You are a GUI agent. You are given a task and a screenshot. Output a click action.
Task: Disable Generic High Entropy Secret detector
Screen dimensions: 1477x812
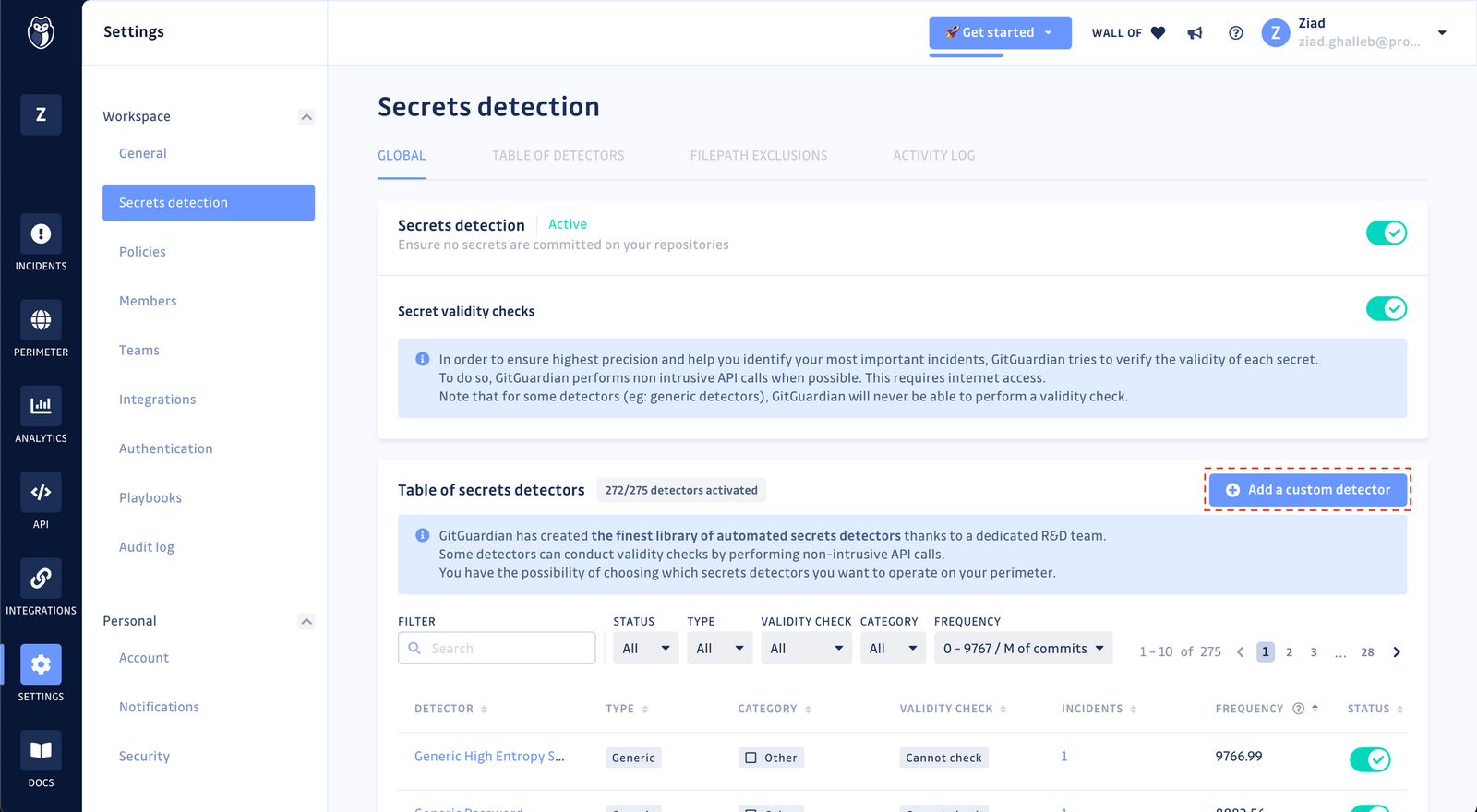point(1370,759)
